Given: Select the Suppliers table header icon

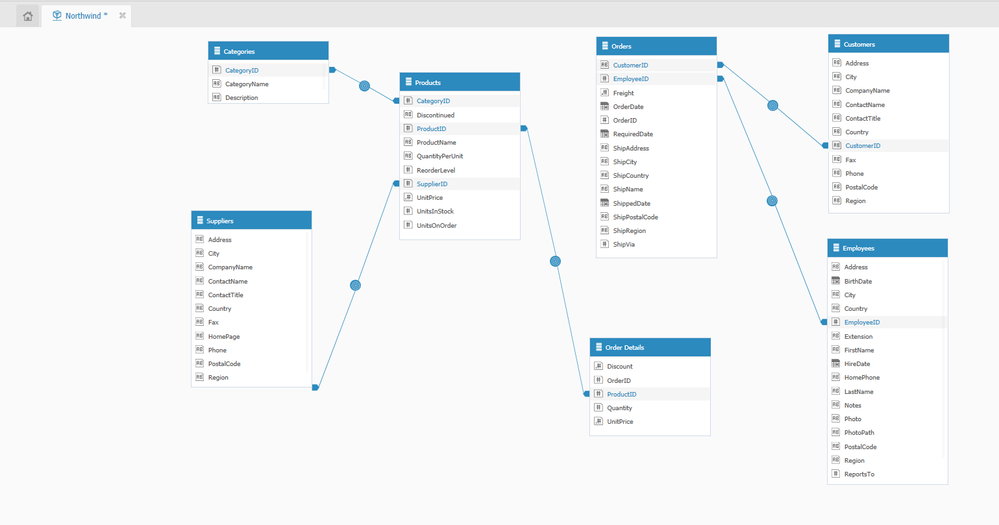Looking at the screenshot, I should 199,220.
